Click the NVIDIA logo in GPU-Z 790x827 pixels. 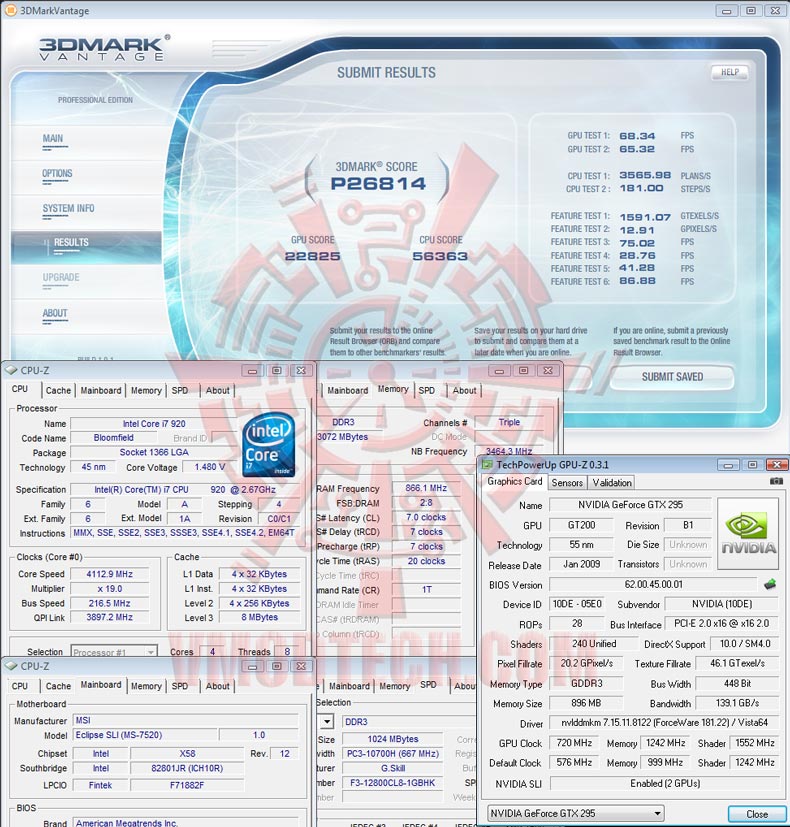pyautogui.click(x=748, y=533)
